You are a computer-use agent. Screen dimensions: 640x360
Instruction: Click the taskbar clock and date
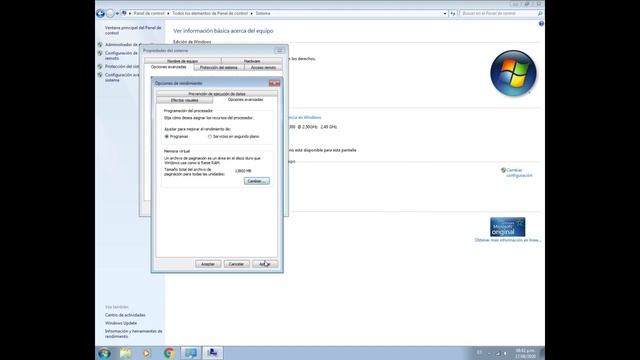click(x=525, y=353)
